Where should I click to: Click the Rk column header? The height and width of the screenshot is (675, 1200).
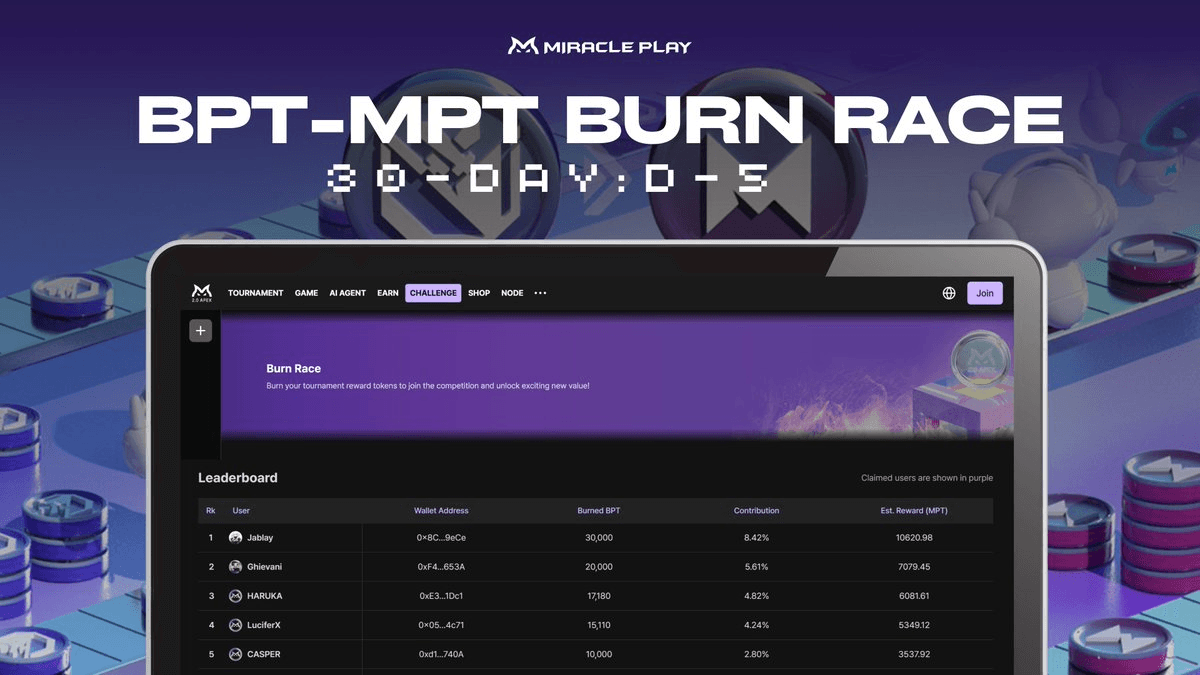(211, 511)
